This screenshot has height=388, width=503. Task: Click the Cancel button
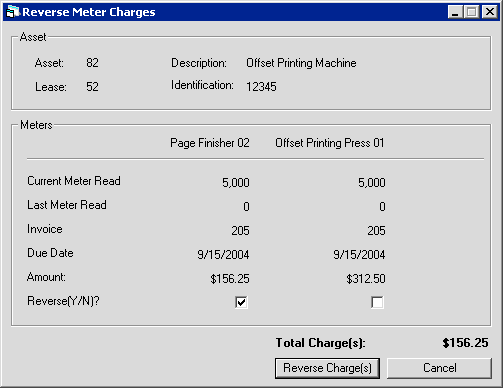[439, 368]
